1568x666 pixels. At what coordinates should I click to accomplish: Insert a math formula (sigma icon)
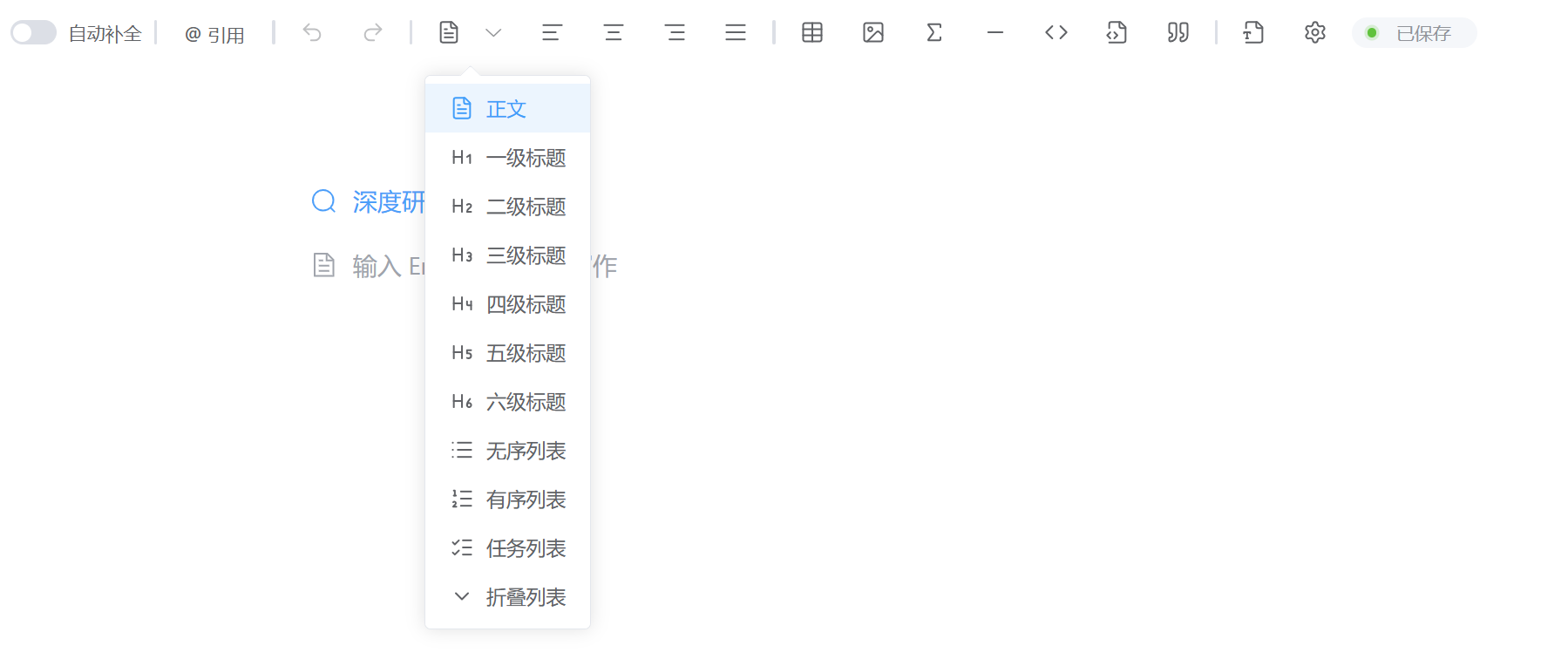pos(934,33)
